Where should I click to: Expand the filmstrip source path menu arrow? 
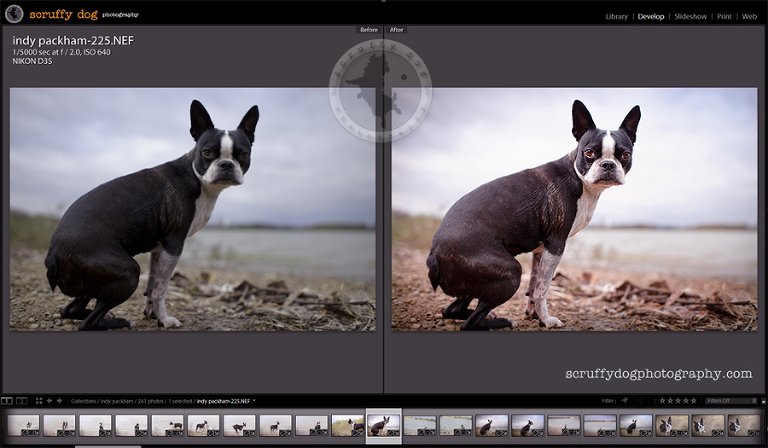click(x=255, y=400)
